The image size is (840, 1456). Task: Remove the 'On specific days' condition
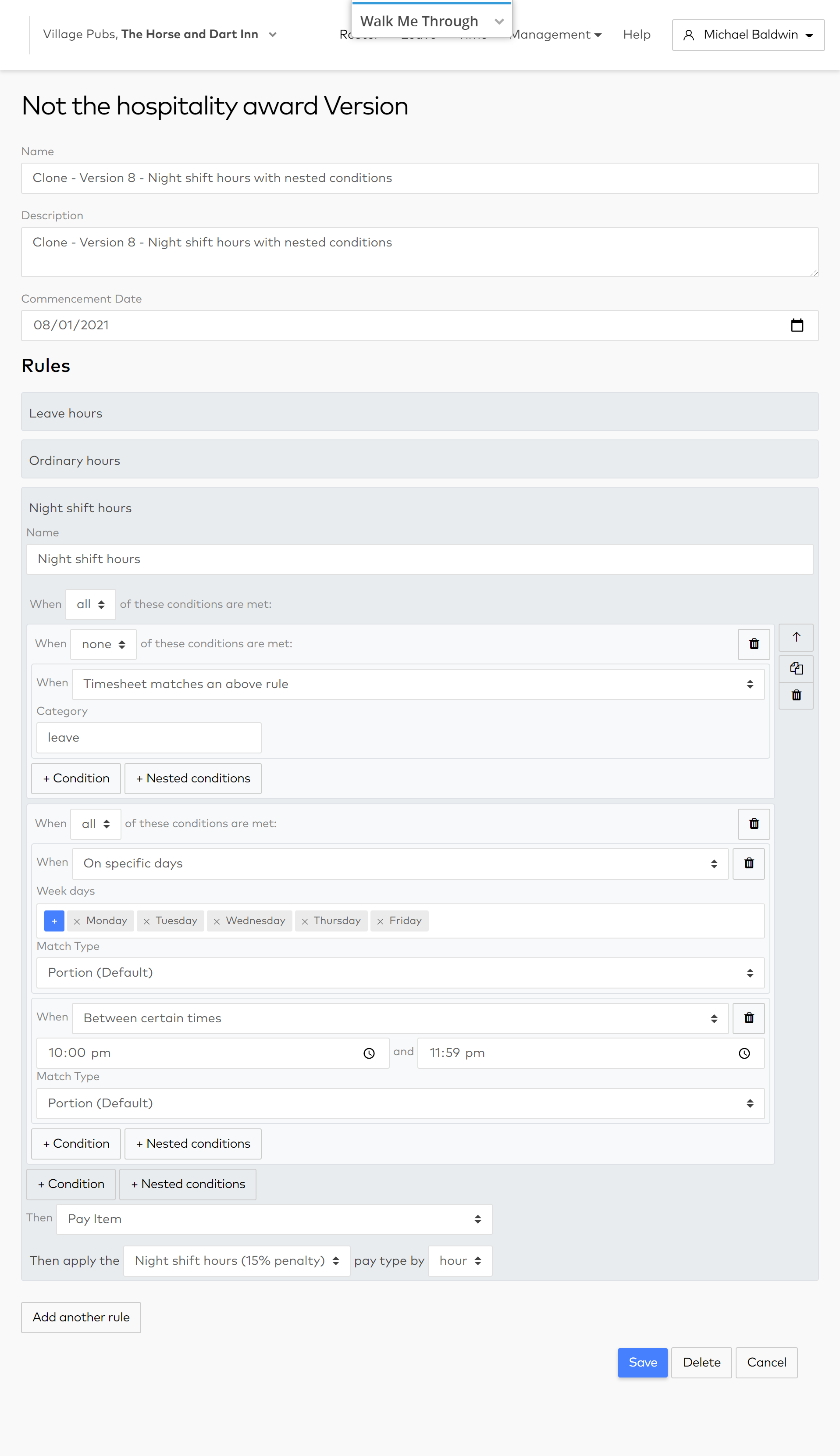click(749, 864)
